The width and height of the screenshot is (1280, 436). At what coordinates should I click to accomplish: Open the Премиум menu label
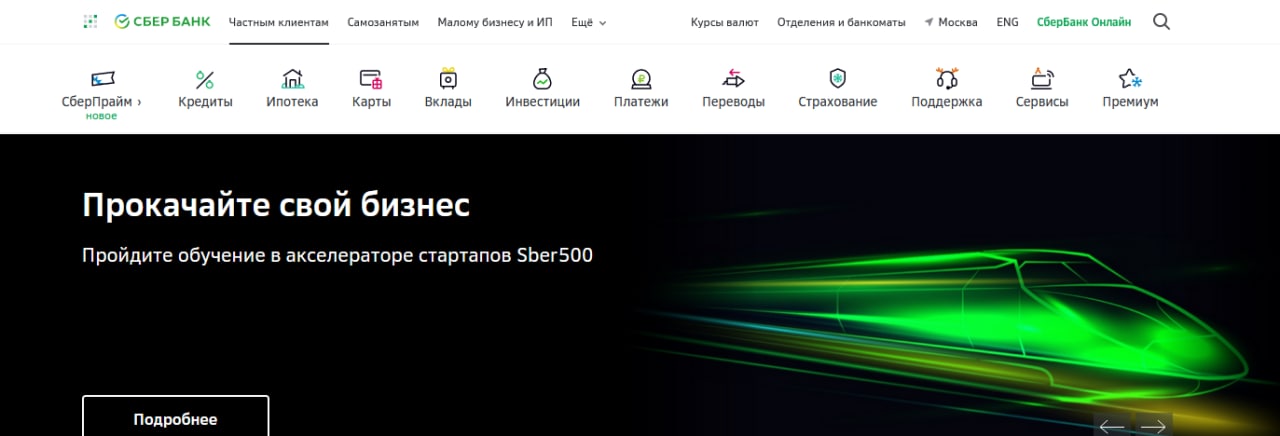coord(1130,101)
